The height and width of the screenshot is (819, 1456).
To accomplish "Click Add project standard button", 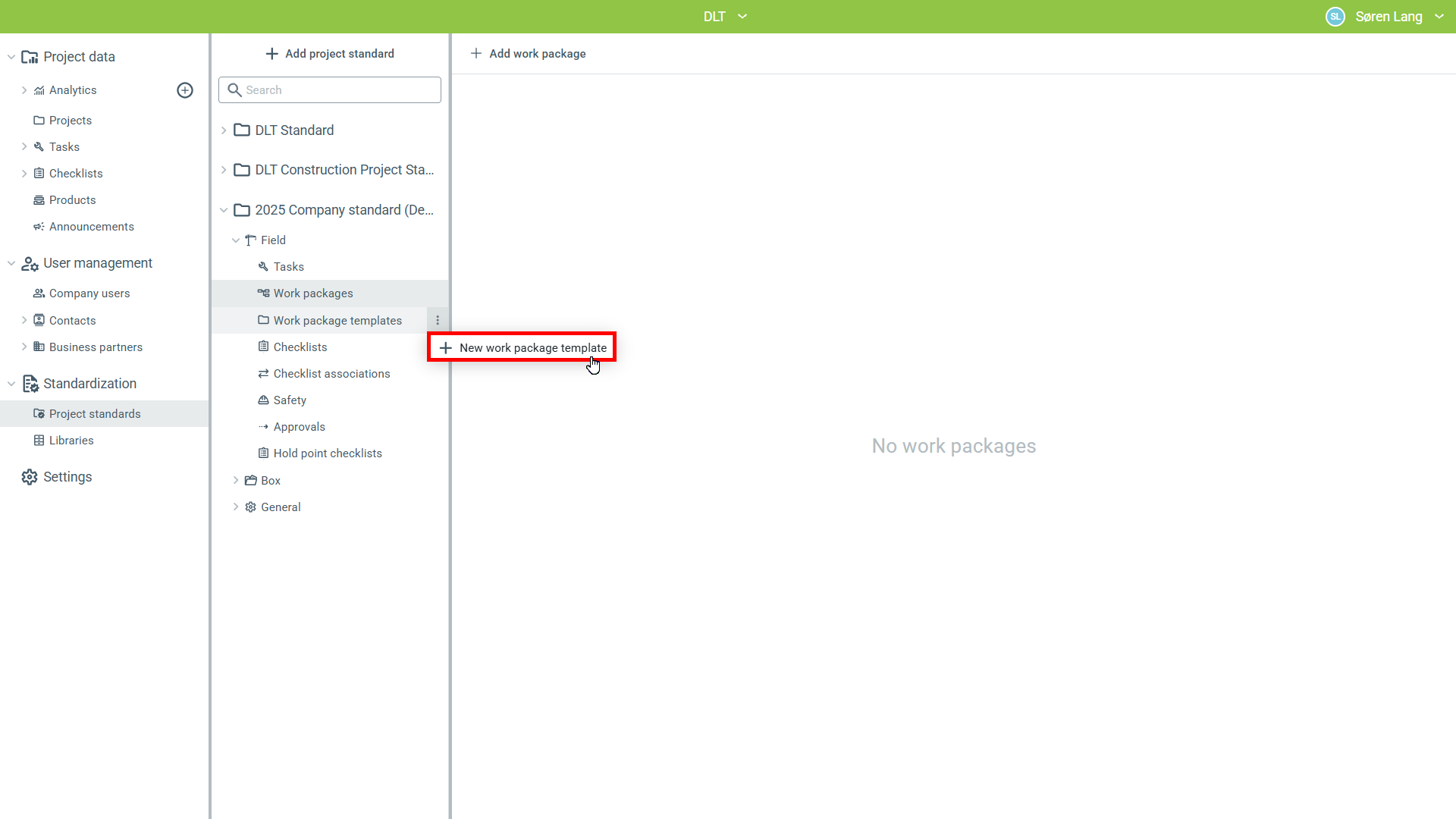I will coord(330,54).
